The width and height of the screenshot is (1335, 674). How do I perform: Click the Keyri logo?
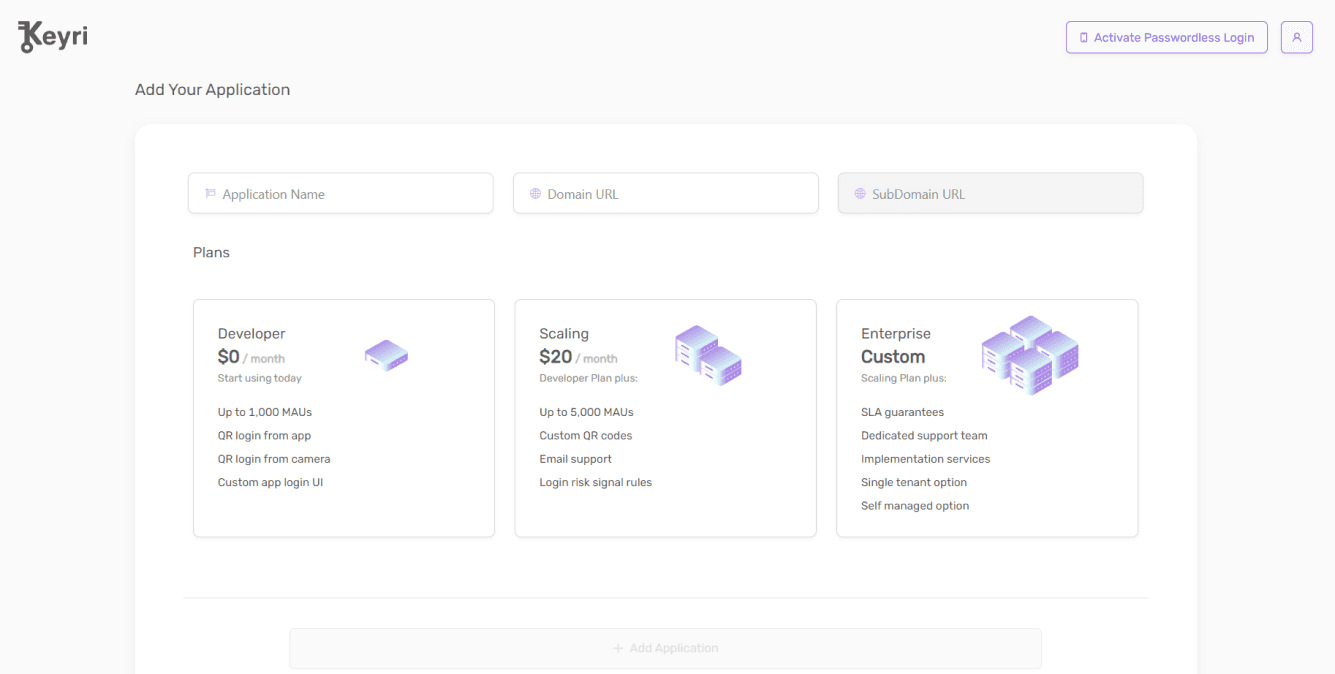pyautogui.click(x=53, y=37)
